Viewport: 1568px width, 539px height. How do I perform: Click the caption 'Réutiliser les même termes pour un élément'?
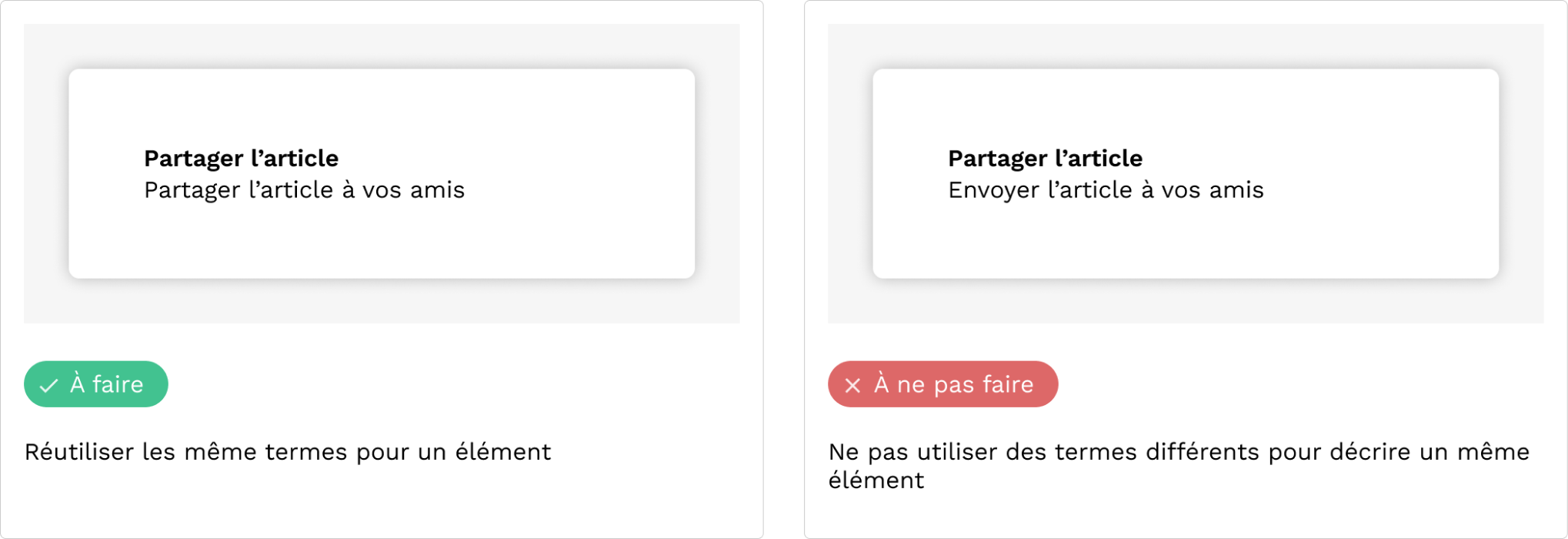(x=288, y=452)
